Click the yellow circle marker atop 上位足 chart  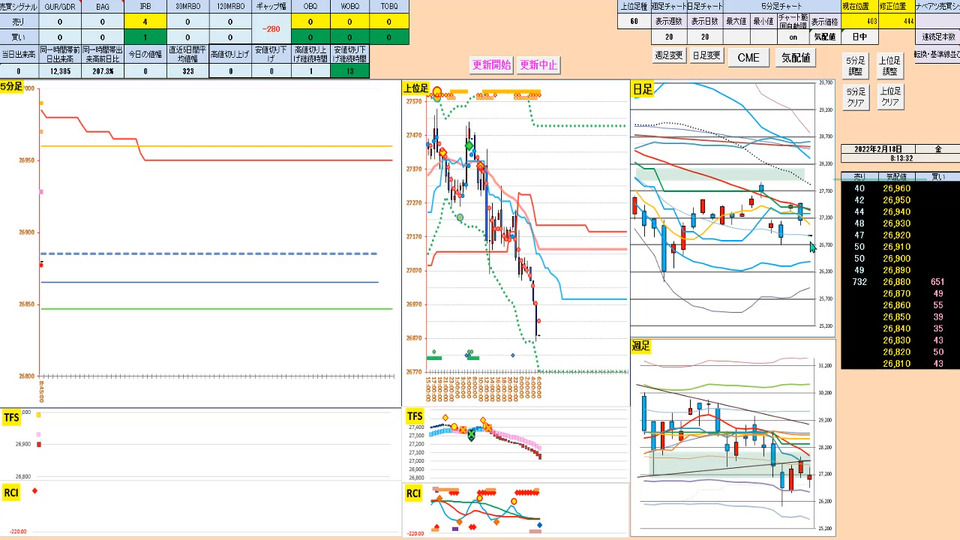click(437, 93)
